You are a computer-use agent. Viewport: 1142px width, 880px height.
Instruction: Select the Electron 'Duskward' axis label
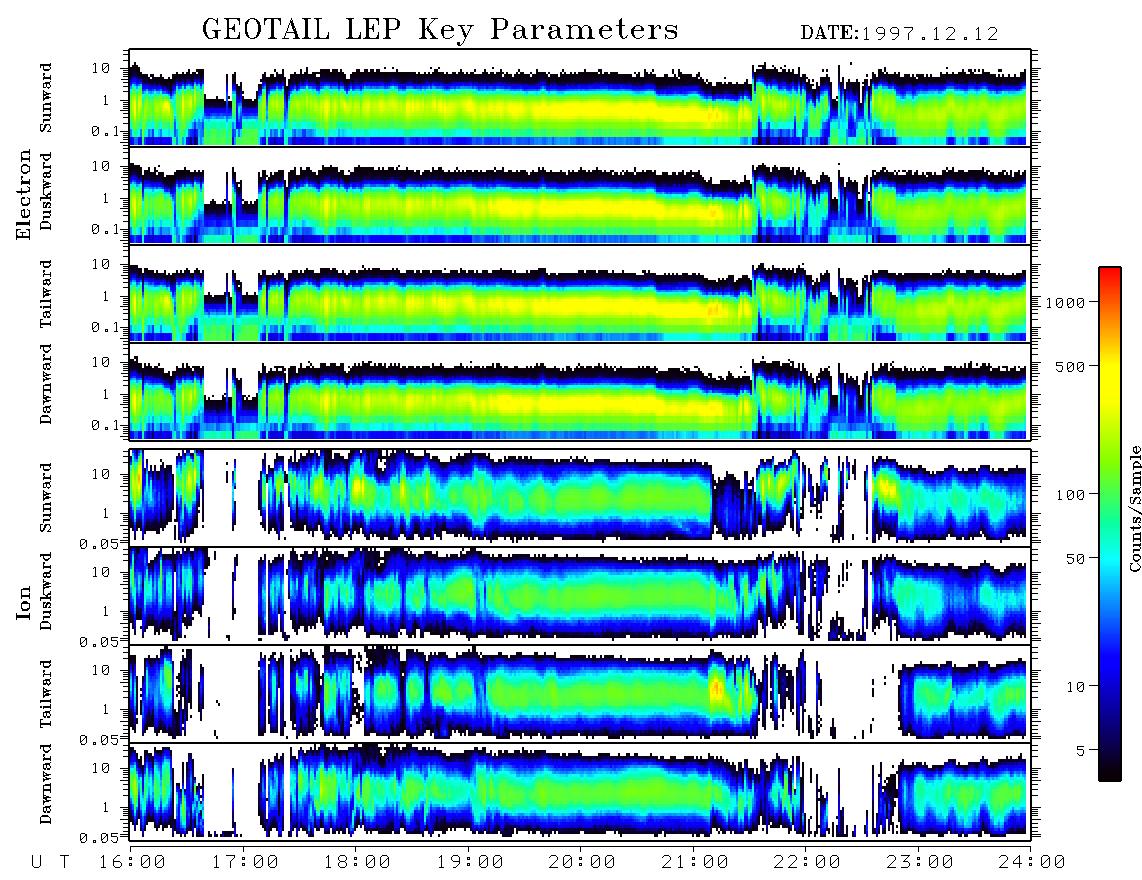(x=46, y=191)
